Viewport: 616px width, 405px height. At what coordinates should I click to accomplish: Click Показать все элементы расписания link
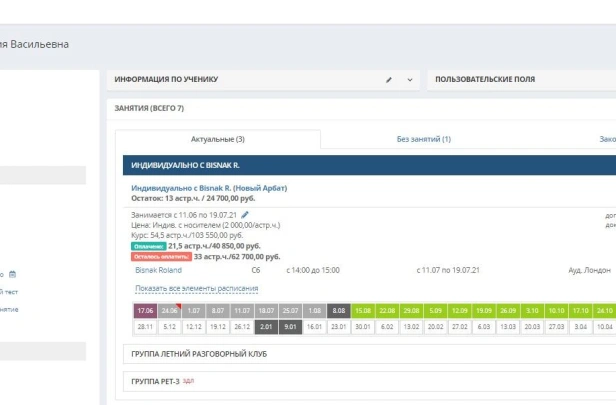(x=196, y=288)
